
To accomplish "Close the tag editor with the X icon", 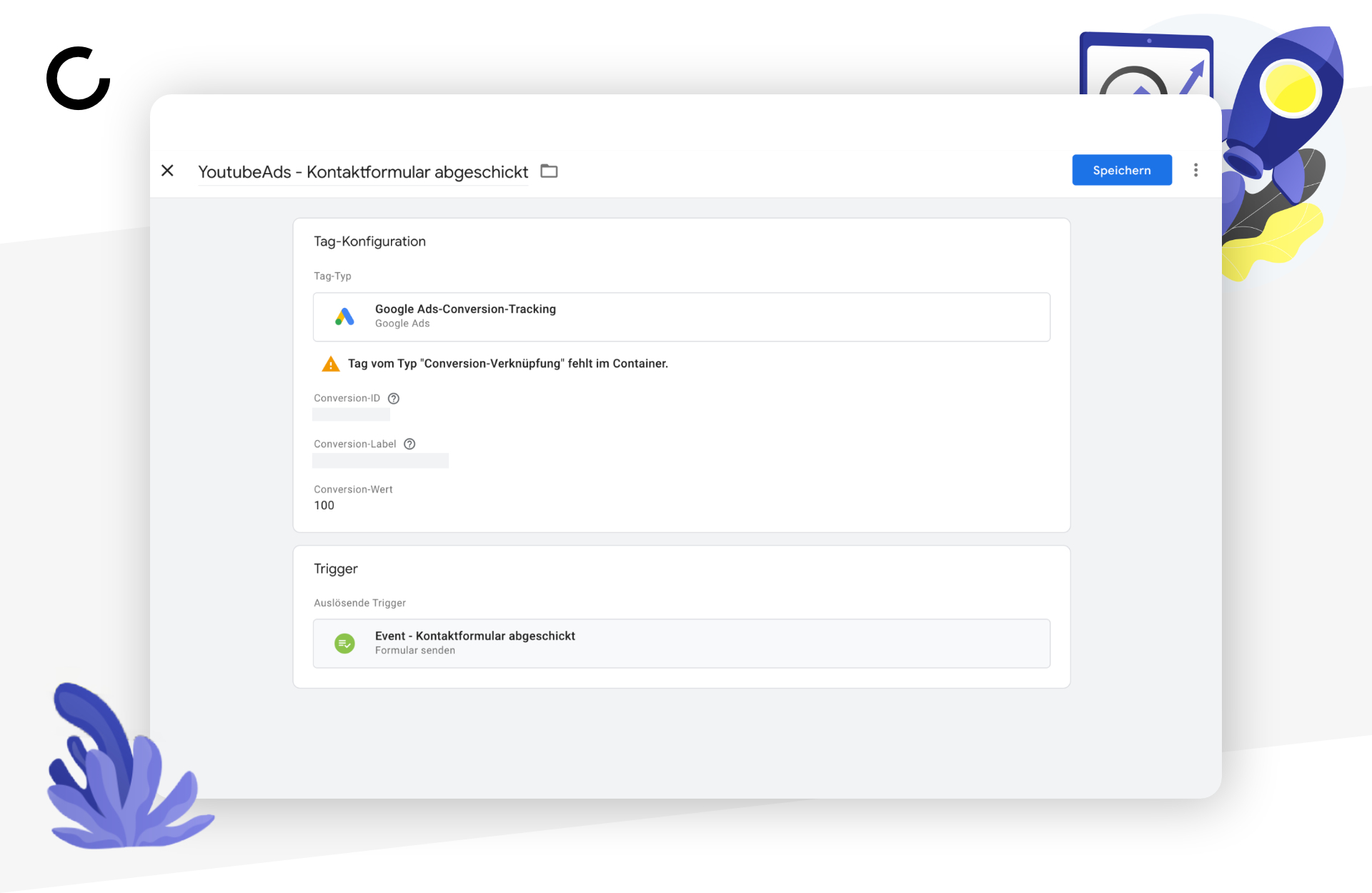I will [167, 171].
